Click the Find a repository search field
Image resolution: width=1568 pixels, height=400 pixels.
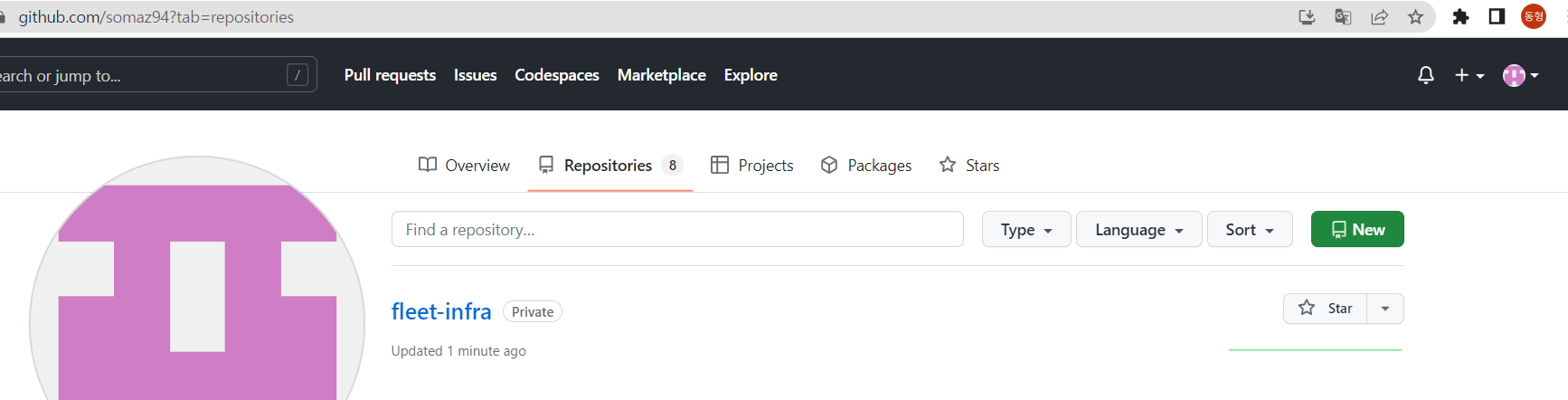[677, 229]
